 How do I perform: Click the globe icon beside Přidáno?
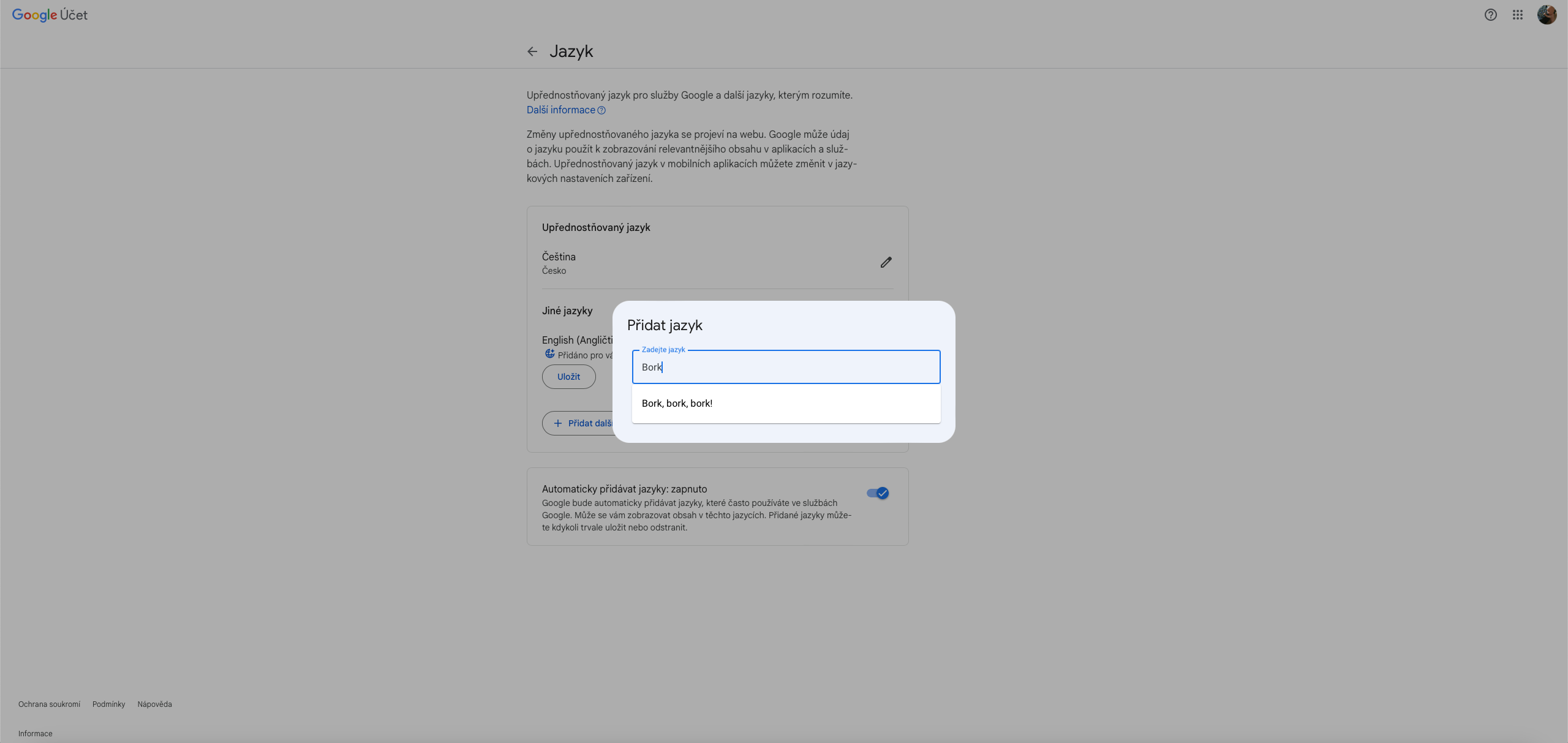coord(549,354)
